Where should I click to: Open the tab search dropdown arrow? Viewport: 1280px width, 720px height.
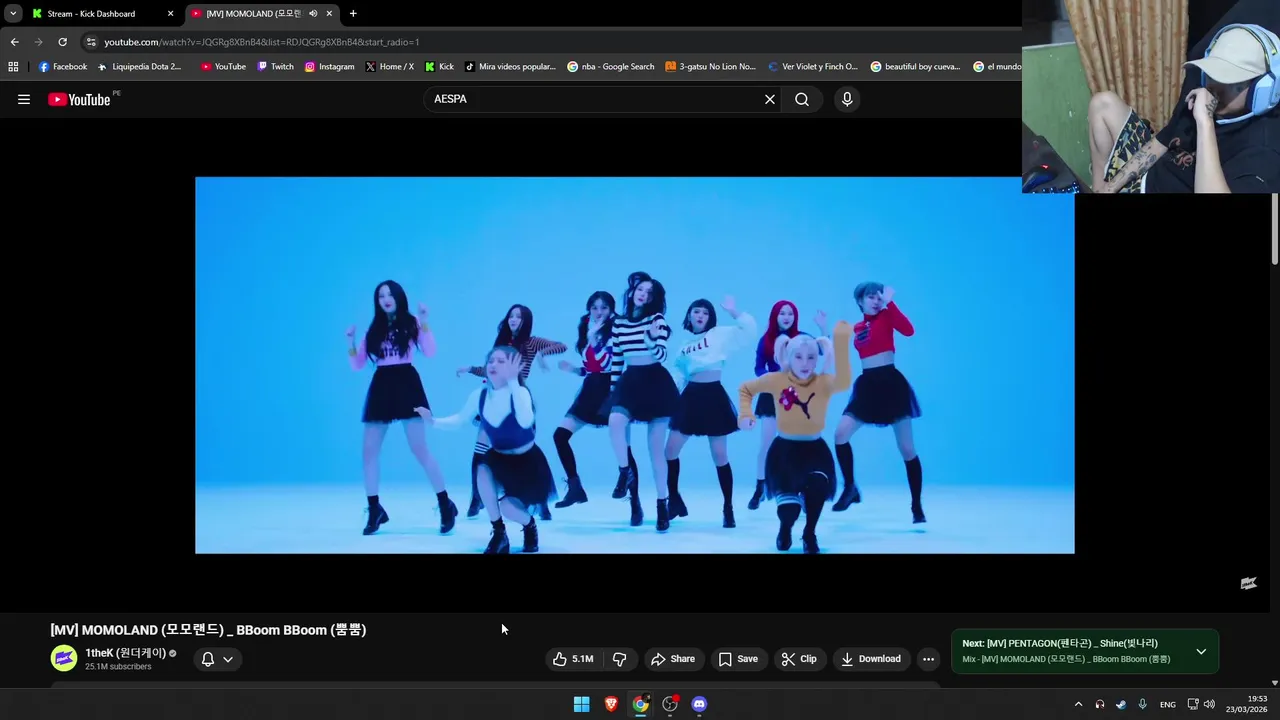point(13,14)
